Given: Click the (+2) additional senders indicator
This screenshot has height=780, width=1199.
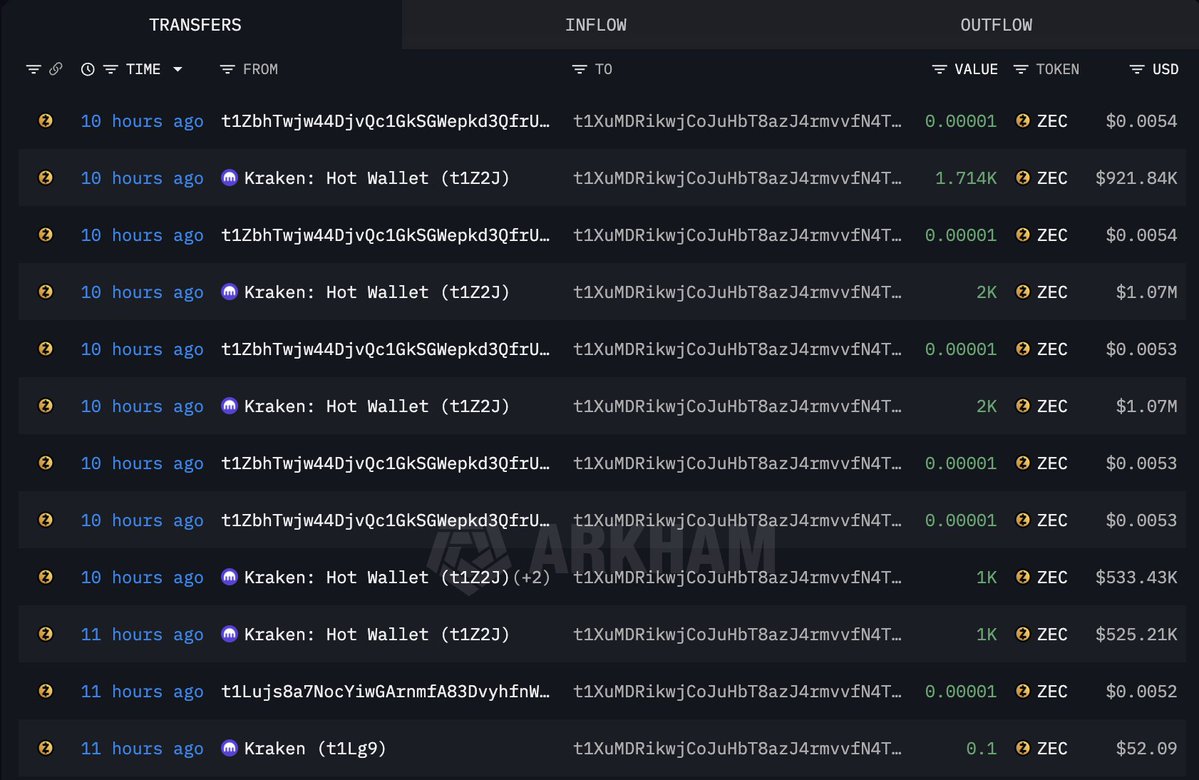Looking at the screenshot, I should pos(531,577).
